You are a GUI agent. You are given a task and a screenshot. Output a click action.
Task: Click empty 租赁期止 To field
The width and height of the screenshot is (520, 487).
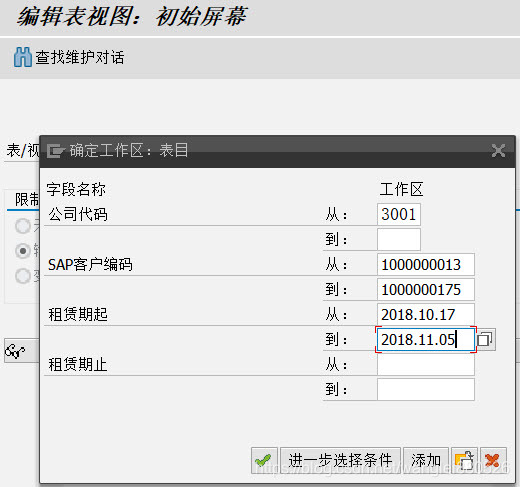(426, 390)
